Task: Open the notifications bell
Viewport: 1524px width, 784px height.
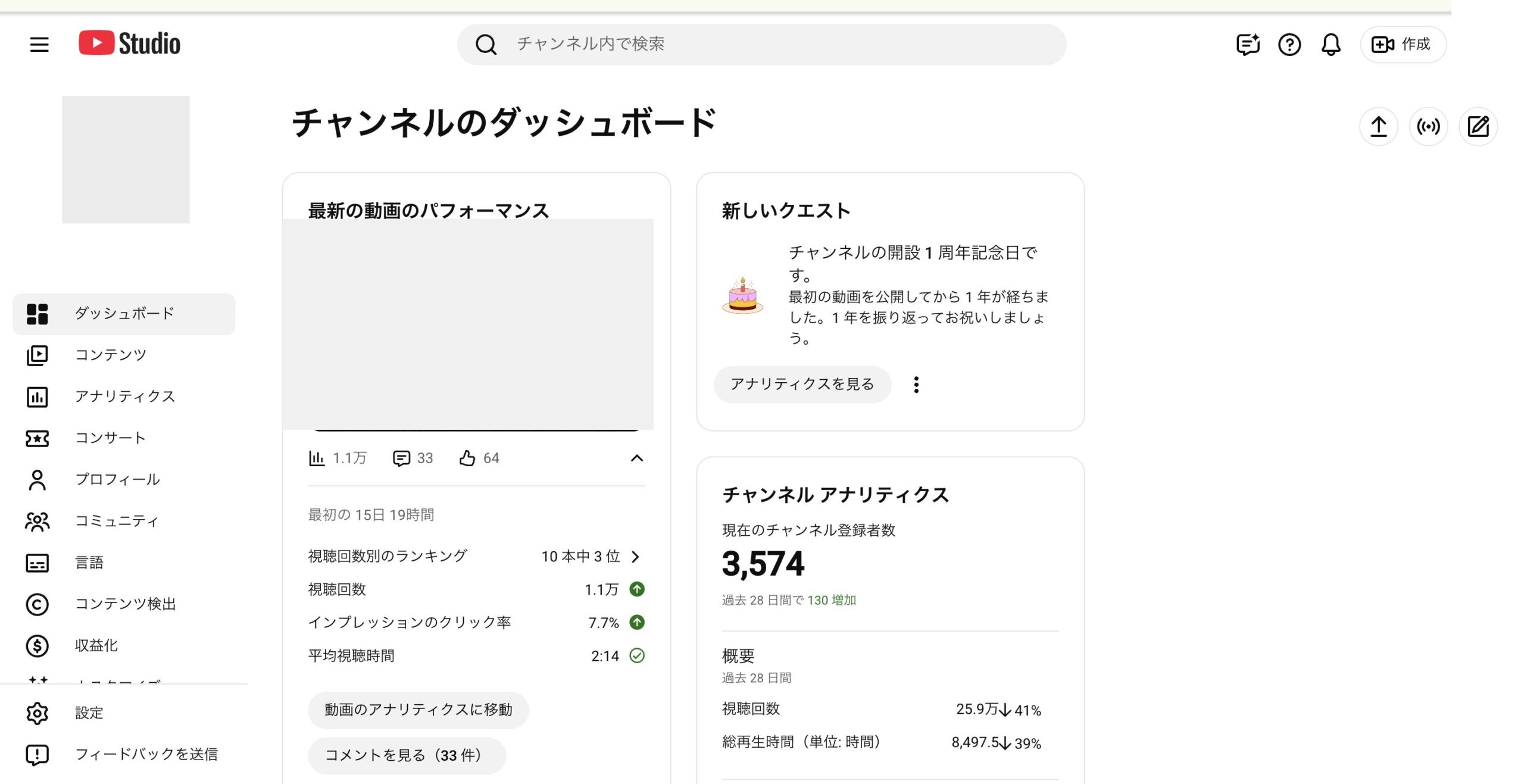Action: [x=1331, y=44]
